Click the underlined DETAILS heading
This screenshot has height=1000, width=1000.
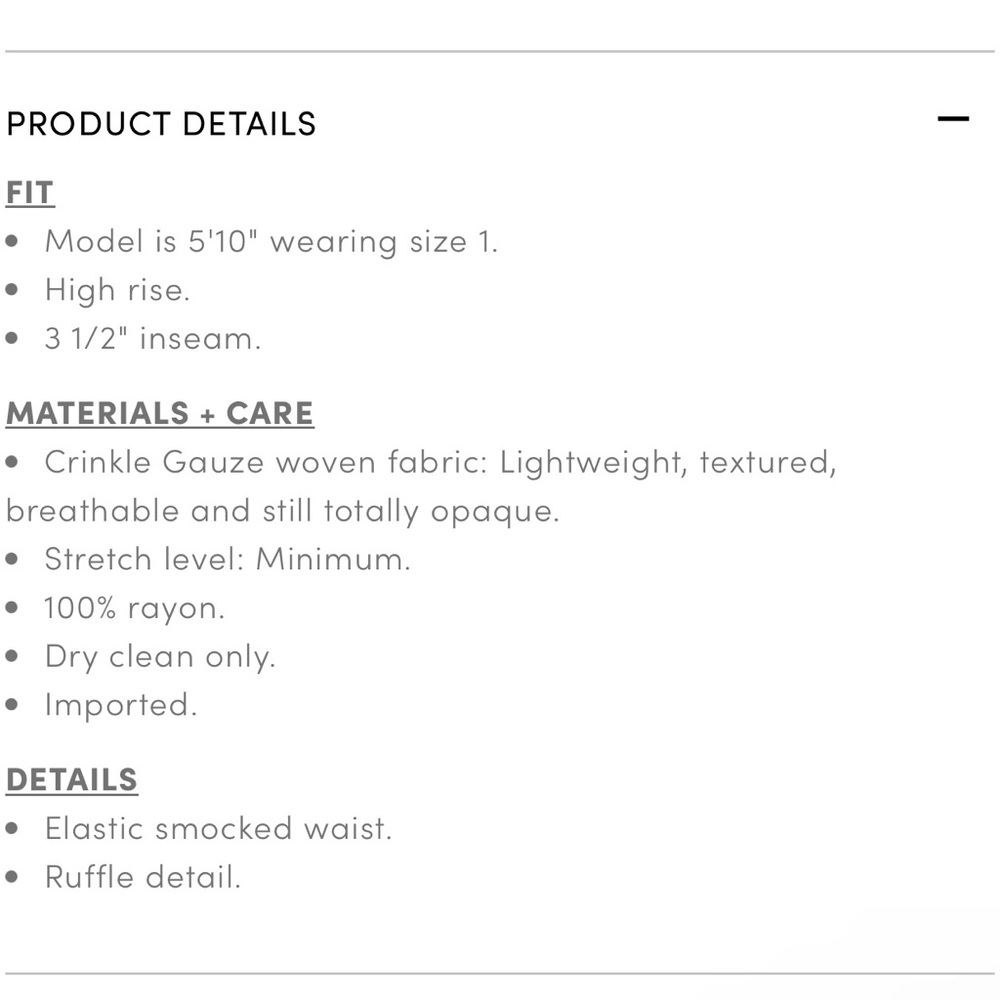pyautogui.click(x=72, y=779)
